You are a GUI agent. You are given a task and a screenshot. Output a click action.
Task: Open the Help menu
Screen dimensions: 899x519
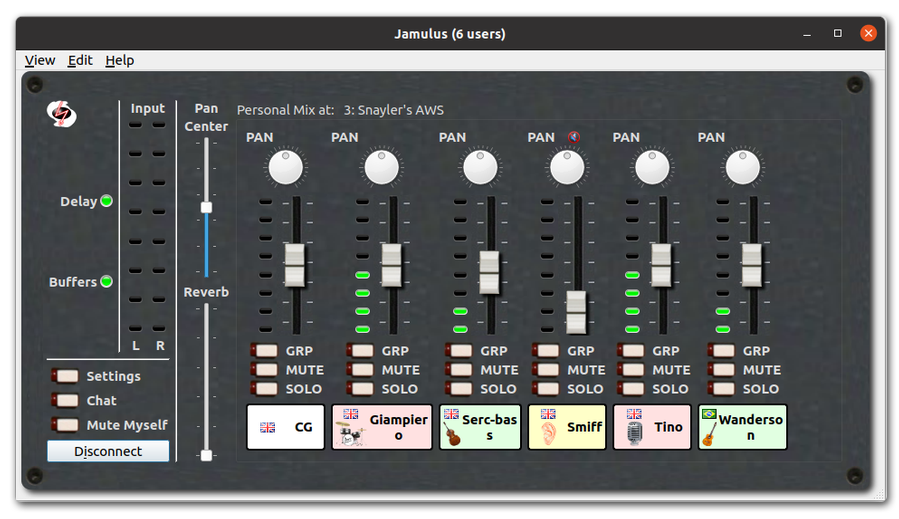coord(119,60)
